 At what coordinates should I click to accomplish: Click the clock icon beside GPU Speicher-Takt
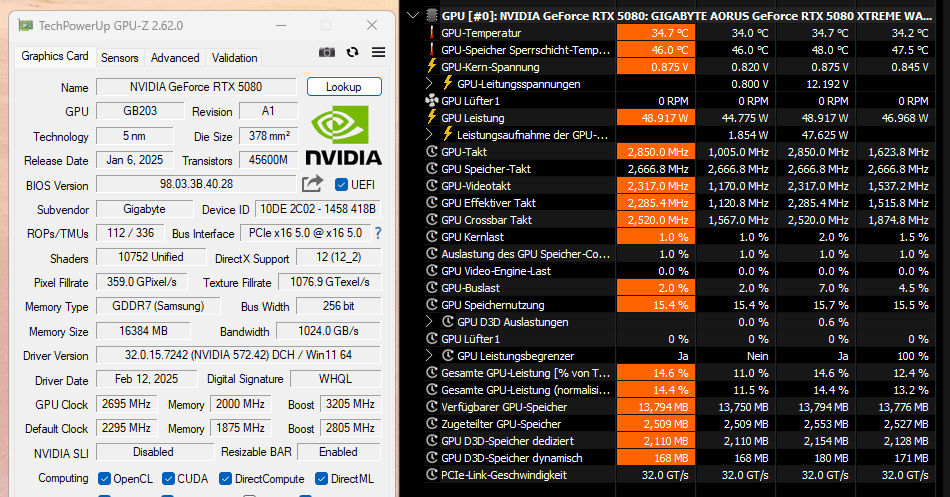pos(432,168)
